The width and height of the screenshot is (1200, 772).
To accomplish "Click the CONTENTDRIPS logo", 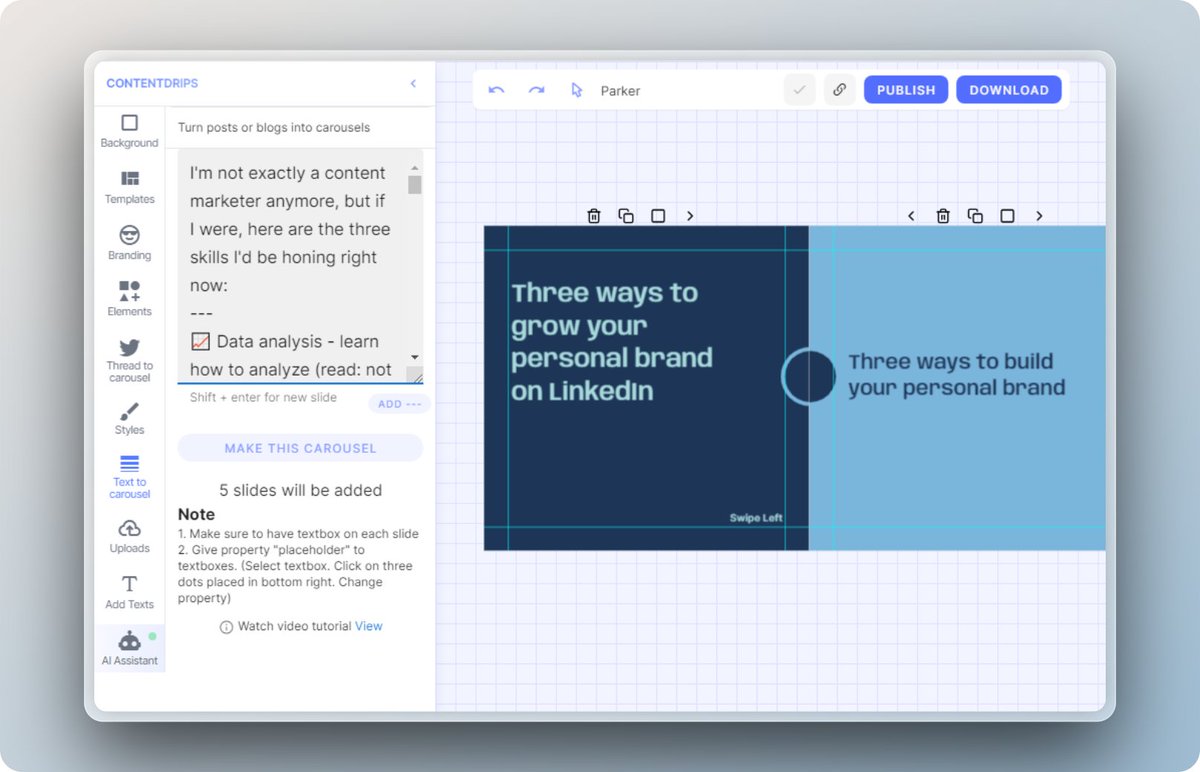I will [152, 84].
